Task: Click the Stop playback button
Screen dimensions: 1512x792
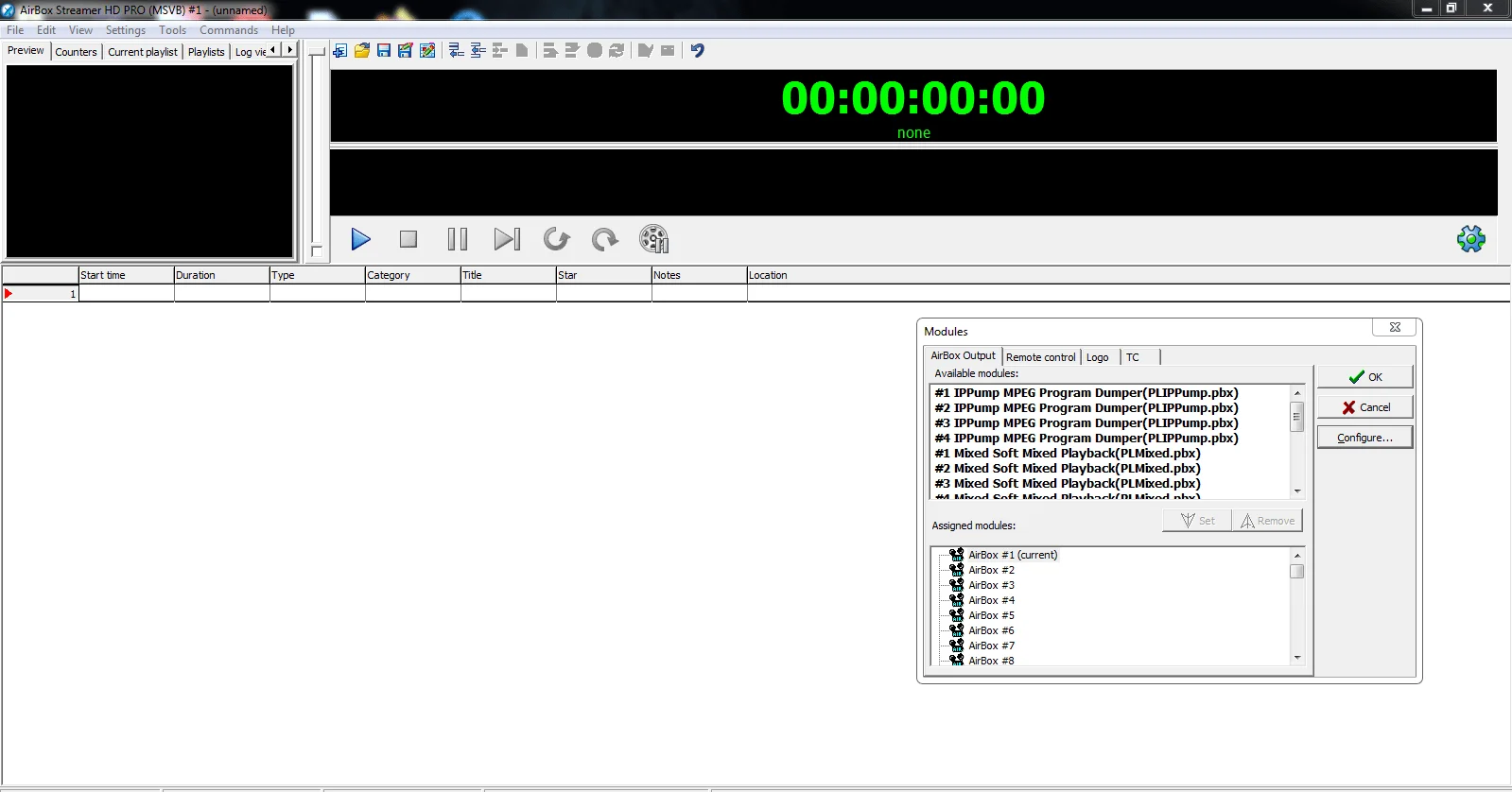Action: coord(408,240)
